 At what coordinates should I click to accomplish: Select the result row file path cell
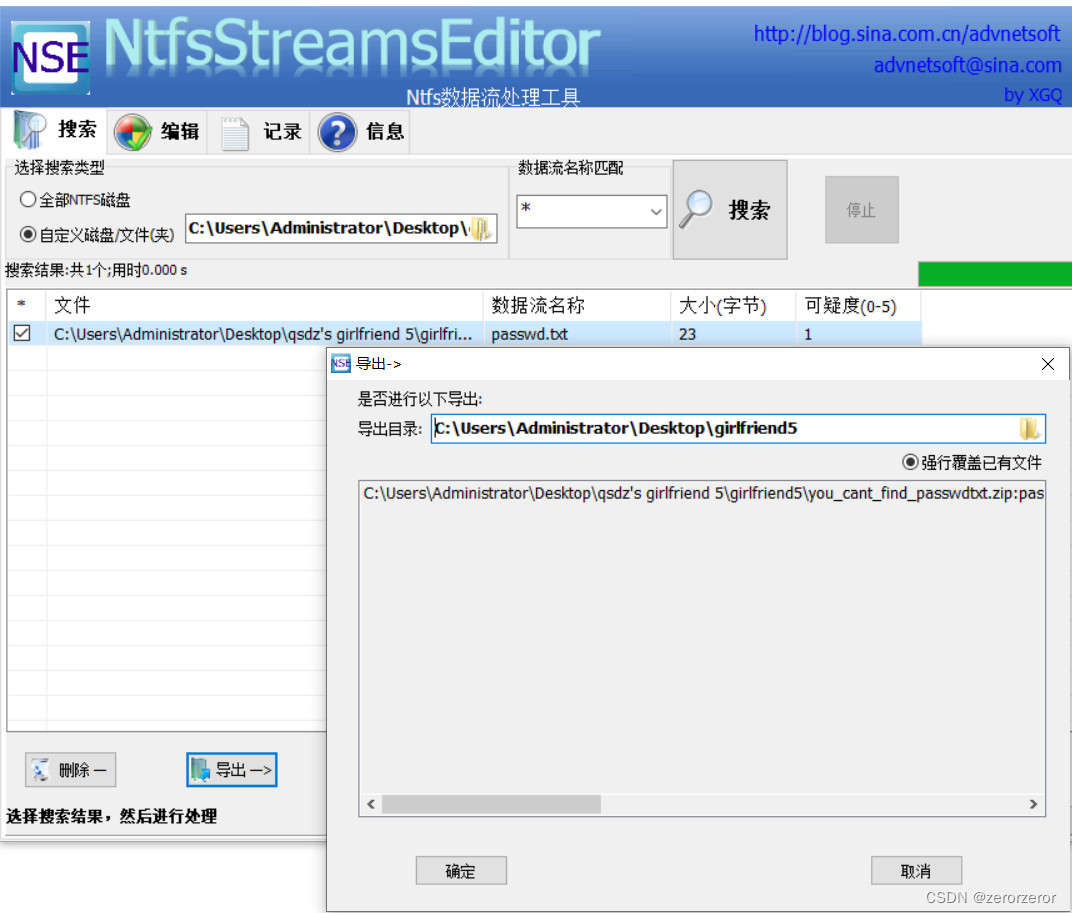pyautogui.click(x=263, y=334)
